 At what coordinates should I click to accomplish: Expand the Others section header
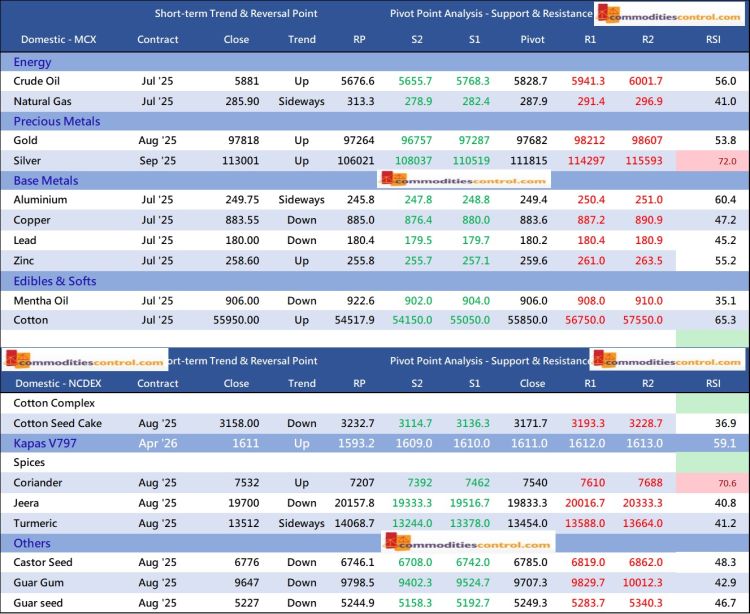[x=33, y=543]
